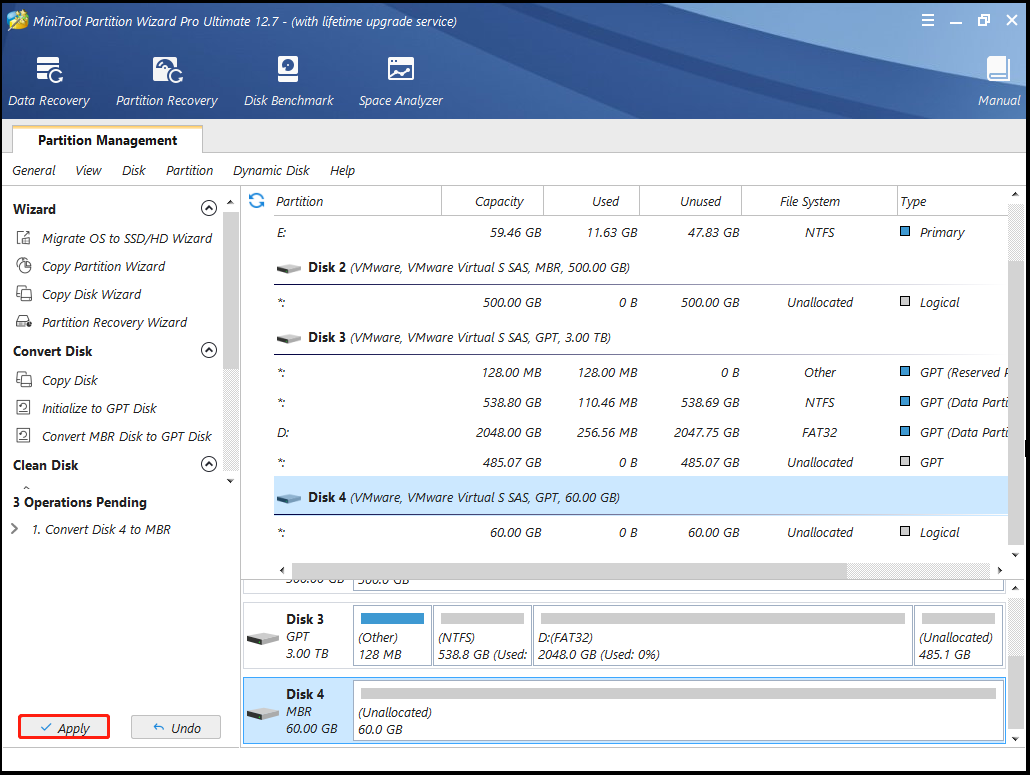Sort by the Type column header
The image size is (1030, 775).
(952, 201)
